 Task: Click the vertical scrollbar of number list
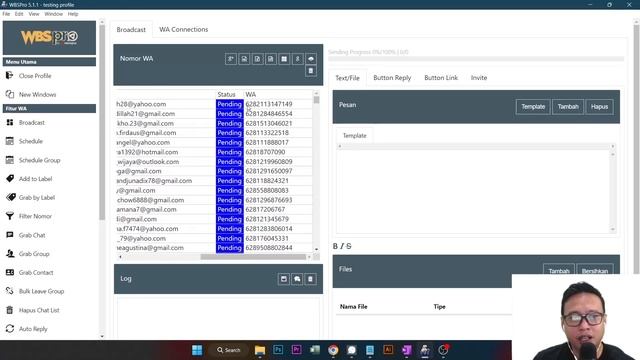pos(316,100)
